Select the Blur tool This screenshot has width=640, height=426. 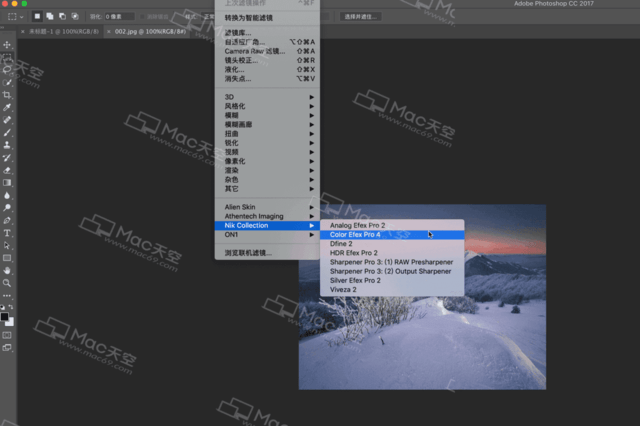7,195
